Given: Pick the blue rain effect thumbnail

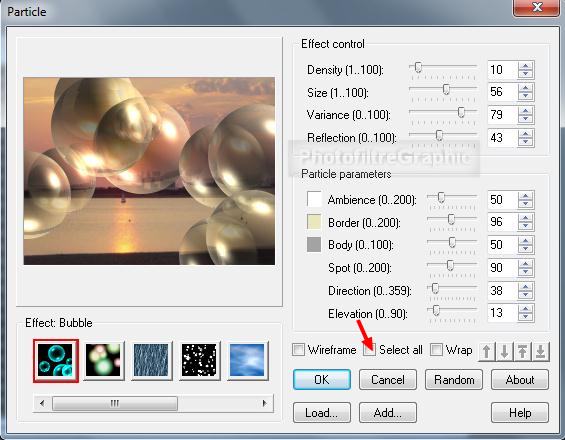Looking at the screenshot, I should click(151, 360).
